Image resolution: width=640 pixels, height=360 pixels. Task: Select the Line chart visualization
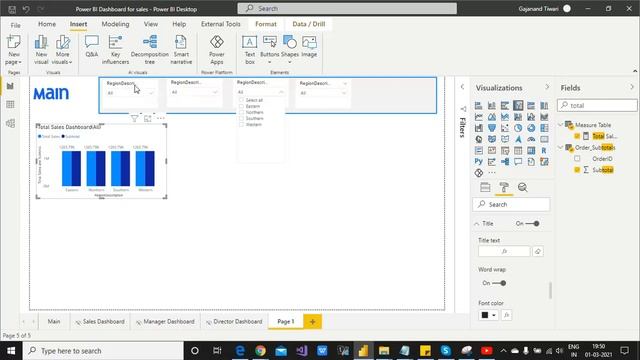click(478, 117)
